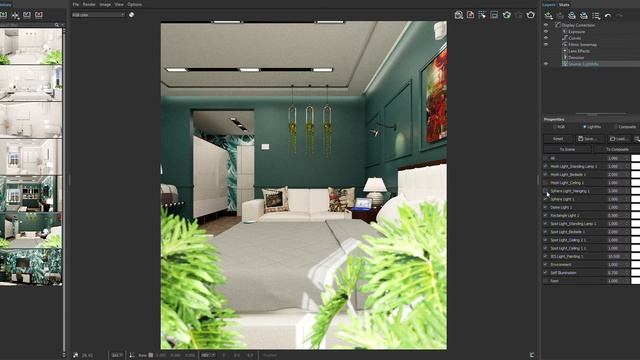Click the create layer icon in Layers panel
640x360 pixels.
coord(549,16)
